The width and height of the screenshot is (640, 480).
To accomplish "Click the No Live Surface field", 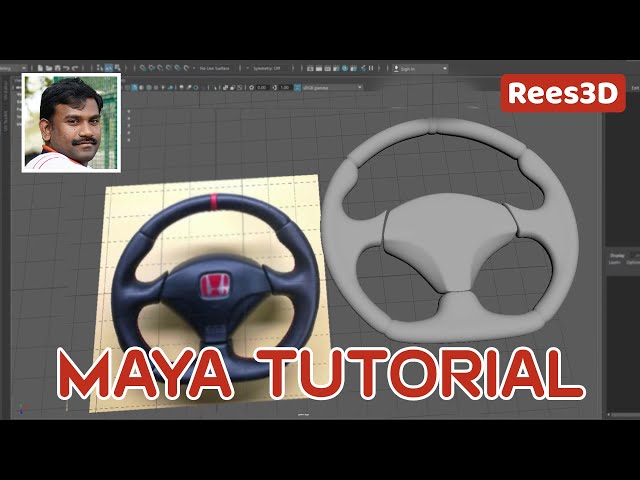I will [217, 68].
